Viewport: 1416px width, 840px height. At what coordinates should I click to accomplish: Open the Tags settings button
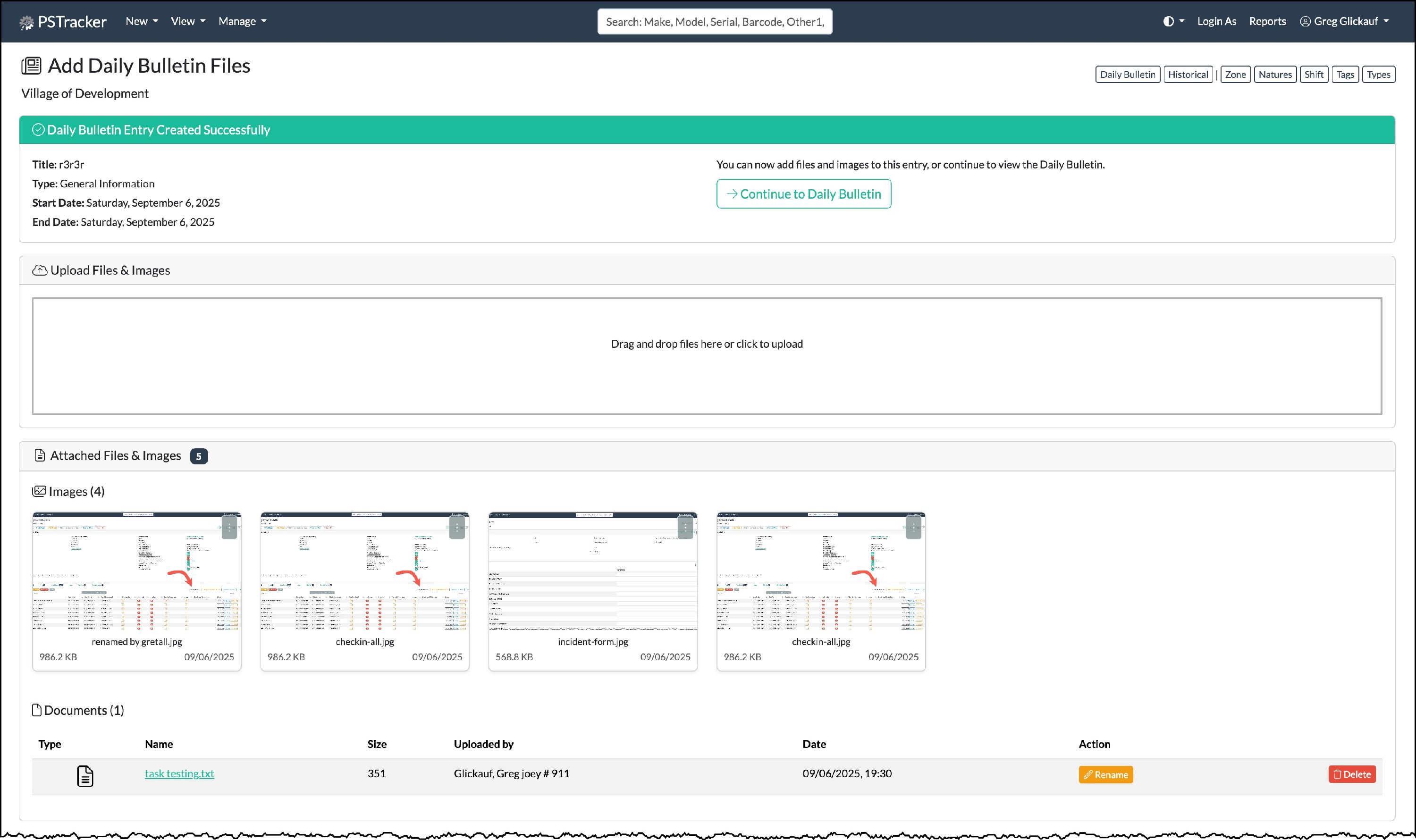pos(1345,74)
